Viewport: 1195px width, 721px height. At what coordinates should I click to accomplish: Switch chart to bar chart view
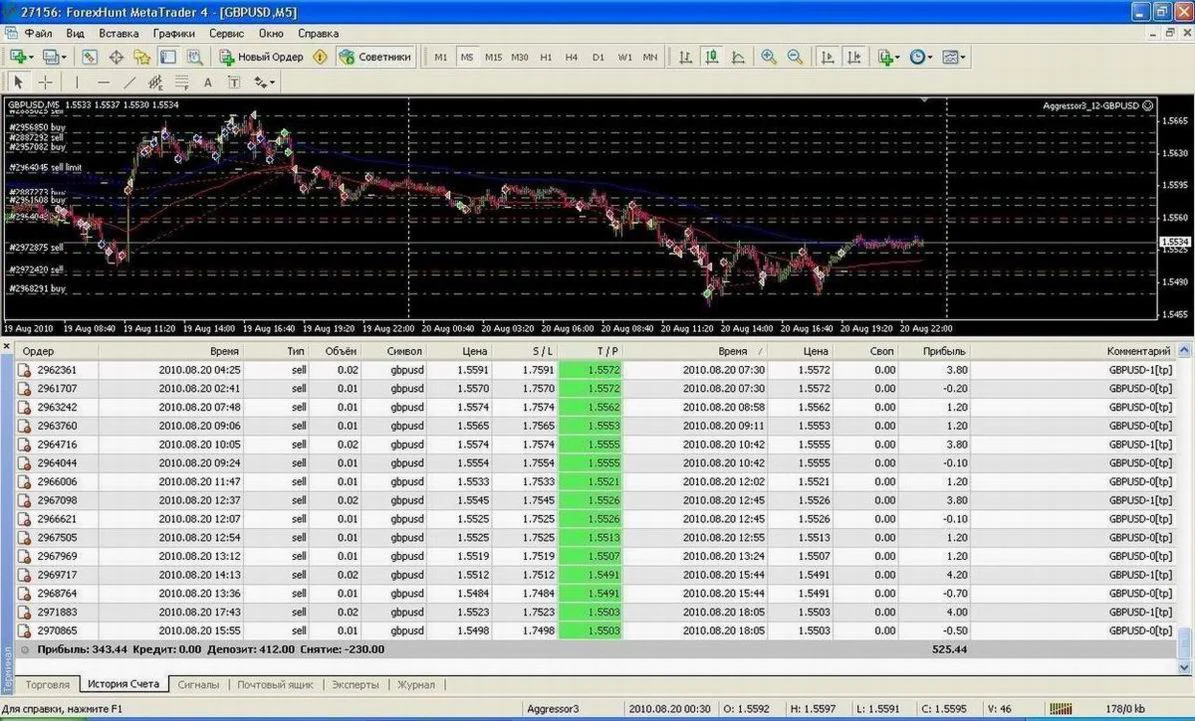coord(685,57)
